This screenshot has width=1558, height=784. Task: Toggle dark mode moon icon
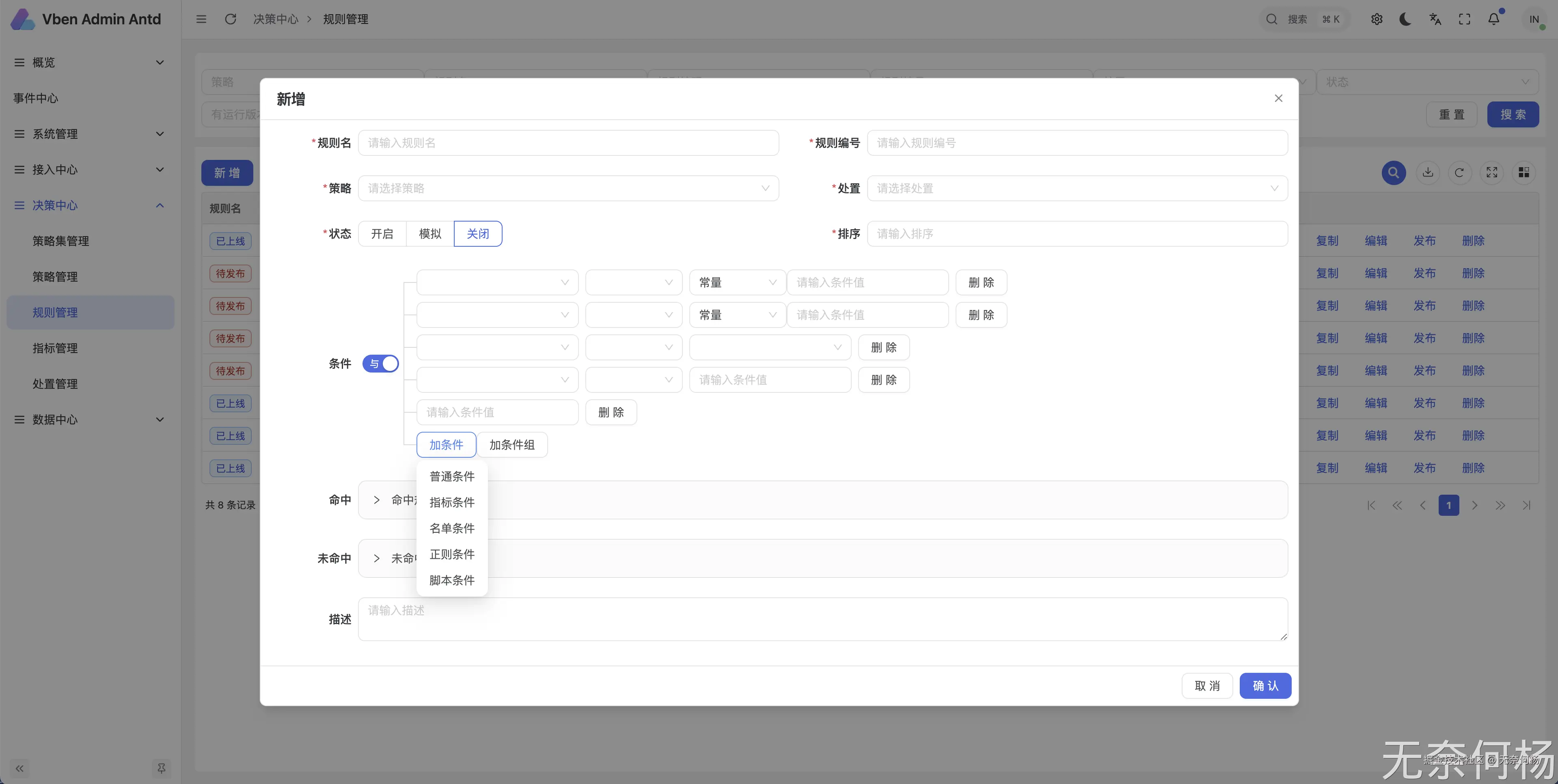(1406, 19)
